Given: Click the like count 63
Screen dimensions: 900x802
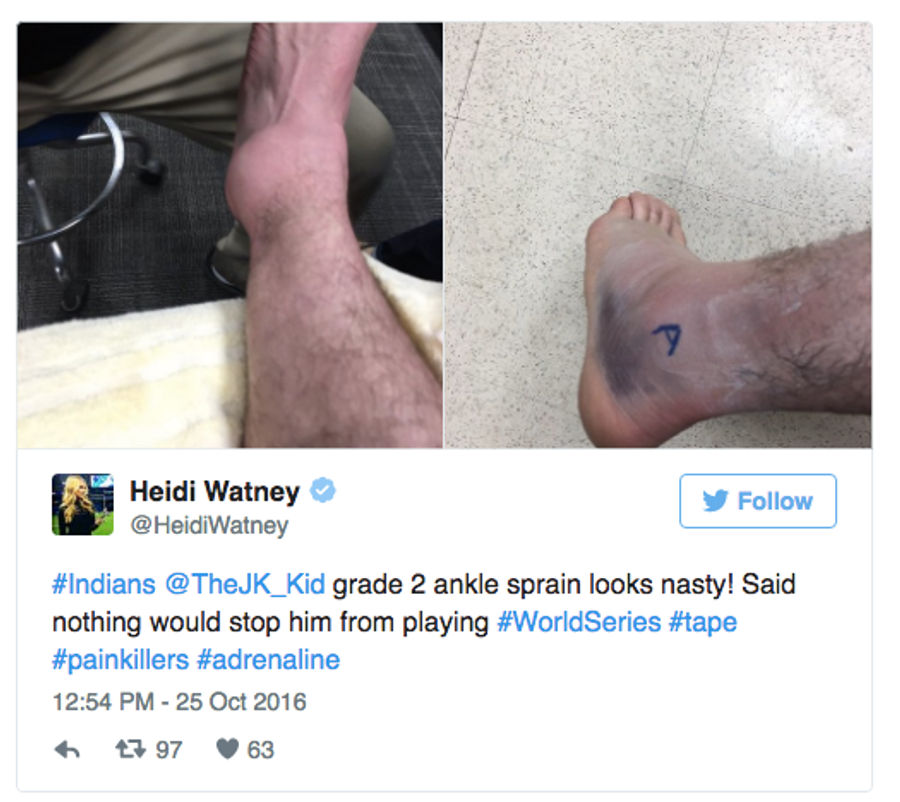Looking at the screenshot, I should point(261,750).
